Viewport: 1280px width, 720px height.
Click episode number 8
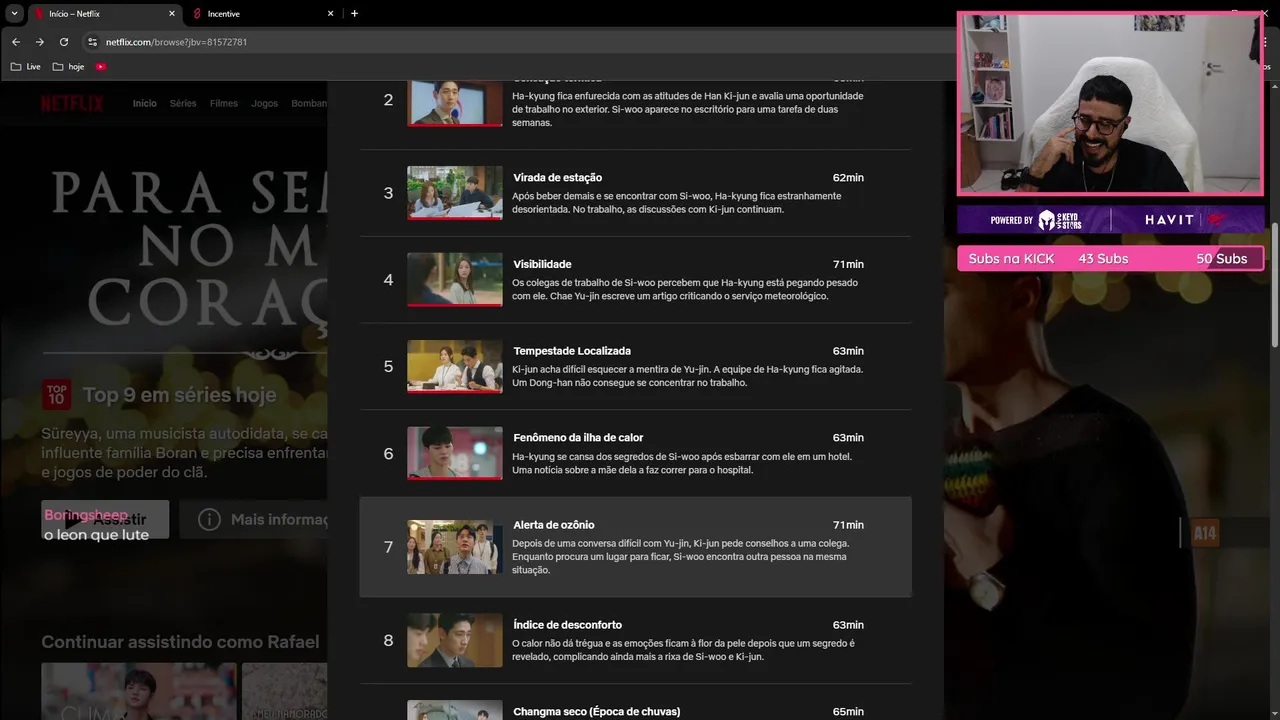(388, 640)
